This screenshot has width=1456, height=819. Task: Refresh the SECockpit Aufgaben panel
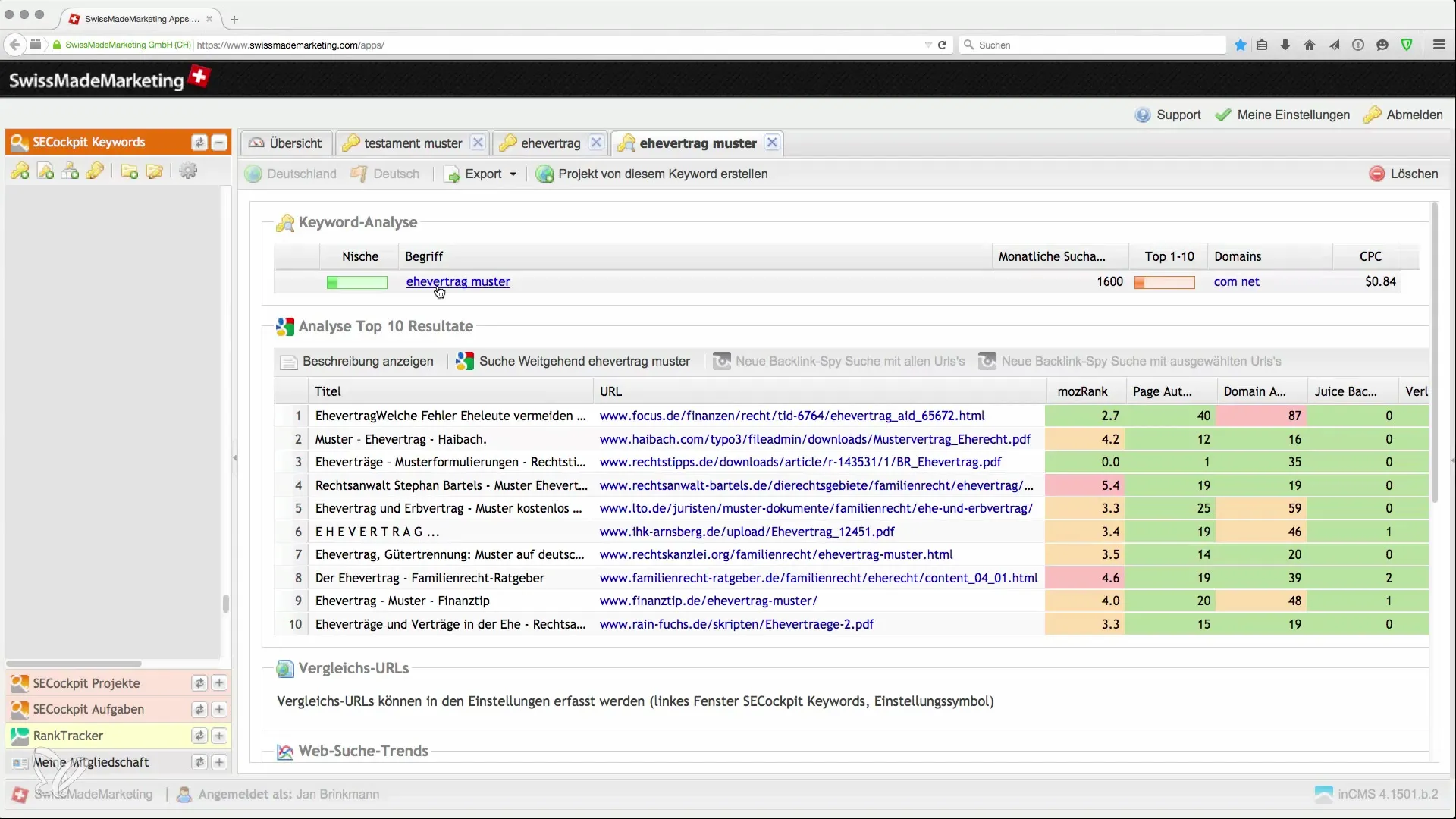tap(199, 709)
